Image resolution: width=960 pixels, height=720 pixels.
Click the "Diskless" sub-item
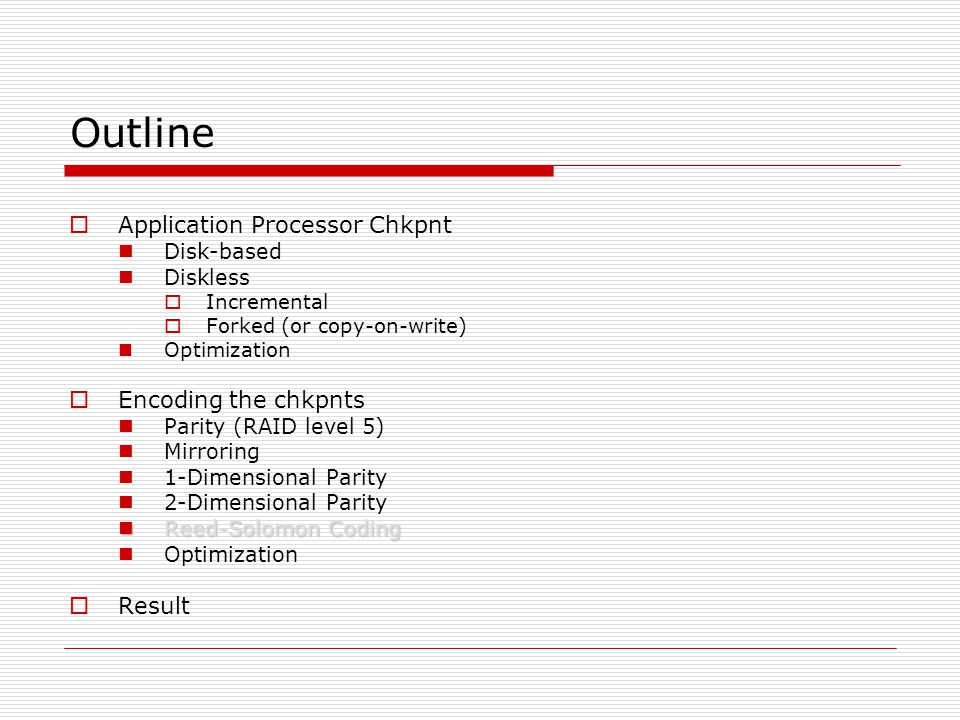click(x=207, y=277)
